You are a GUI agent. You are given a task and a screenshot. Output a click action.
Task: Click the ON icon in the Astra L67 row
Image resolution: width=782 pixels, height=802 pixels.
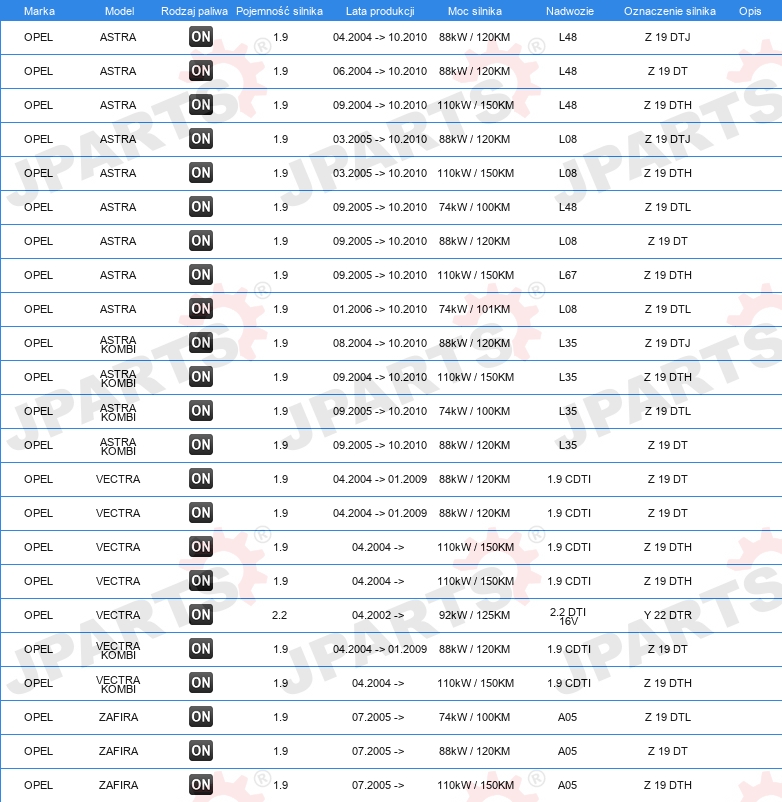200,275
